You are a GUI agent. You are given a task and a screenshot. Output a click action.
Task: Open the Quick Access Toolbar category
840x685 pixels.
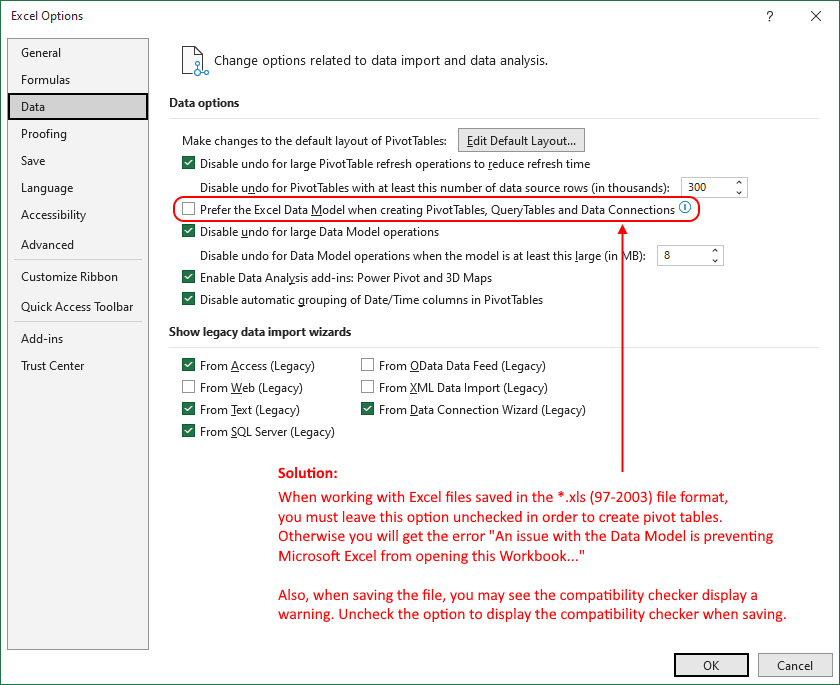(x=78, y=307)
